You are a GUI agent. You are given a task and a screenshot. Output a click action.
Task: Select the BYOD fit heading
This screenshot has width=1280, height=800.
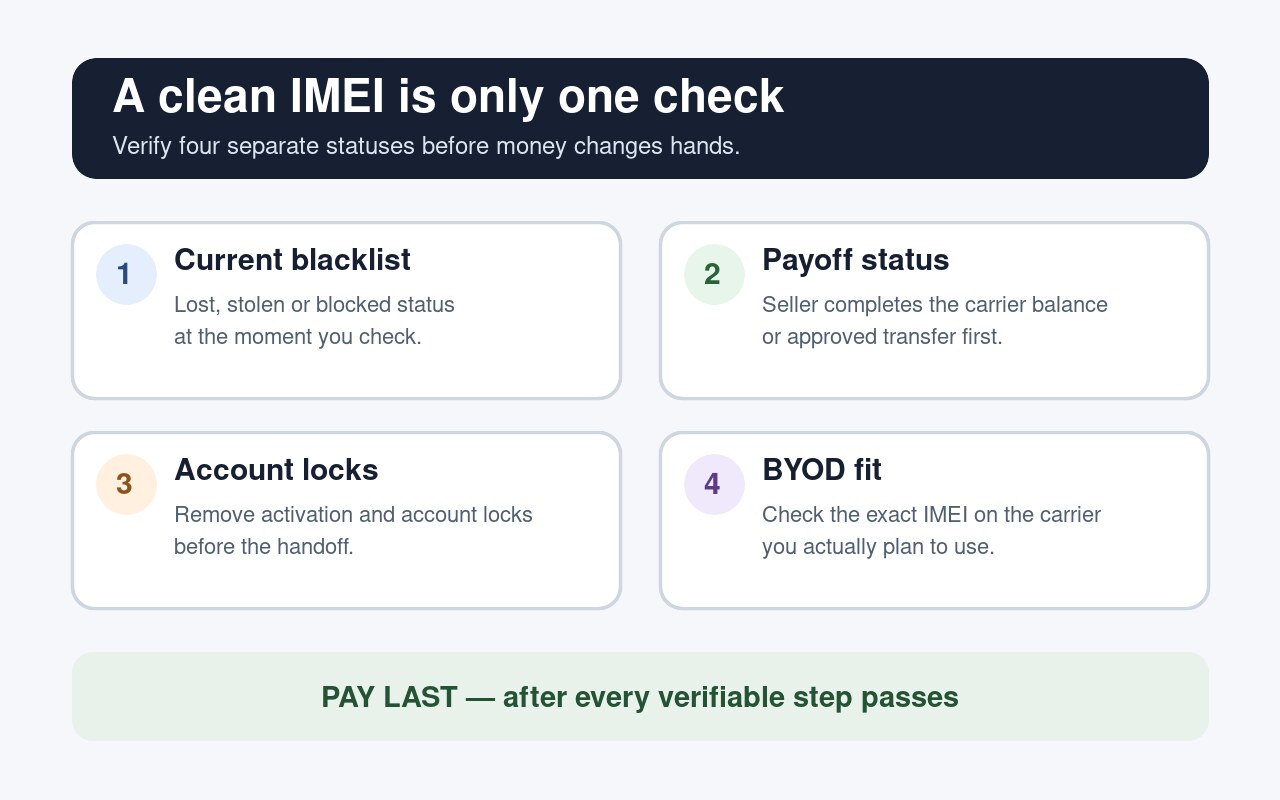(822, 470)
